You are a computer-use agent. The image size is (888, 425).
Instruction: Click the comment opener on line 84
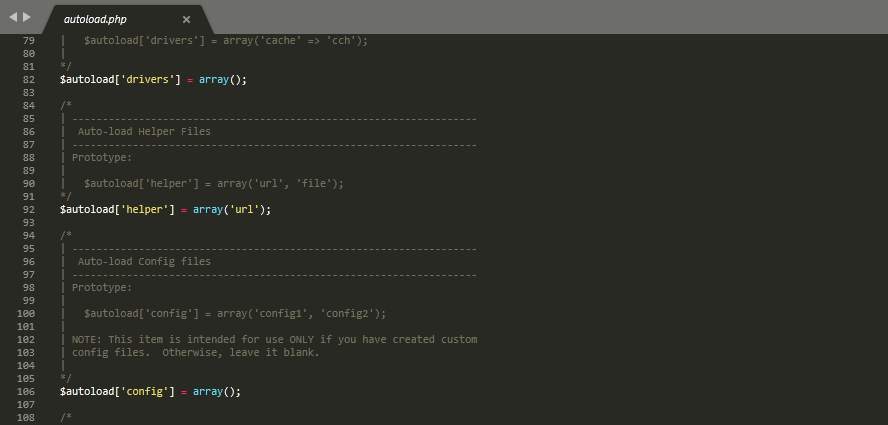pos(65,105)
